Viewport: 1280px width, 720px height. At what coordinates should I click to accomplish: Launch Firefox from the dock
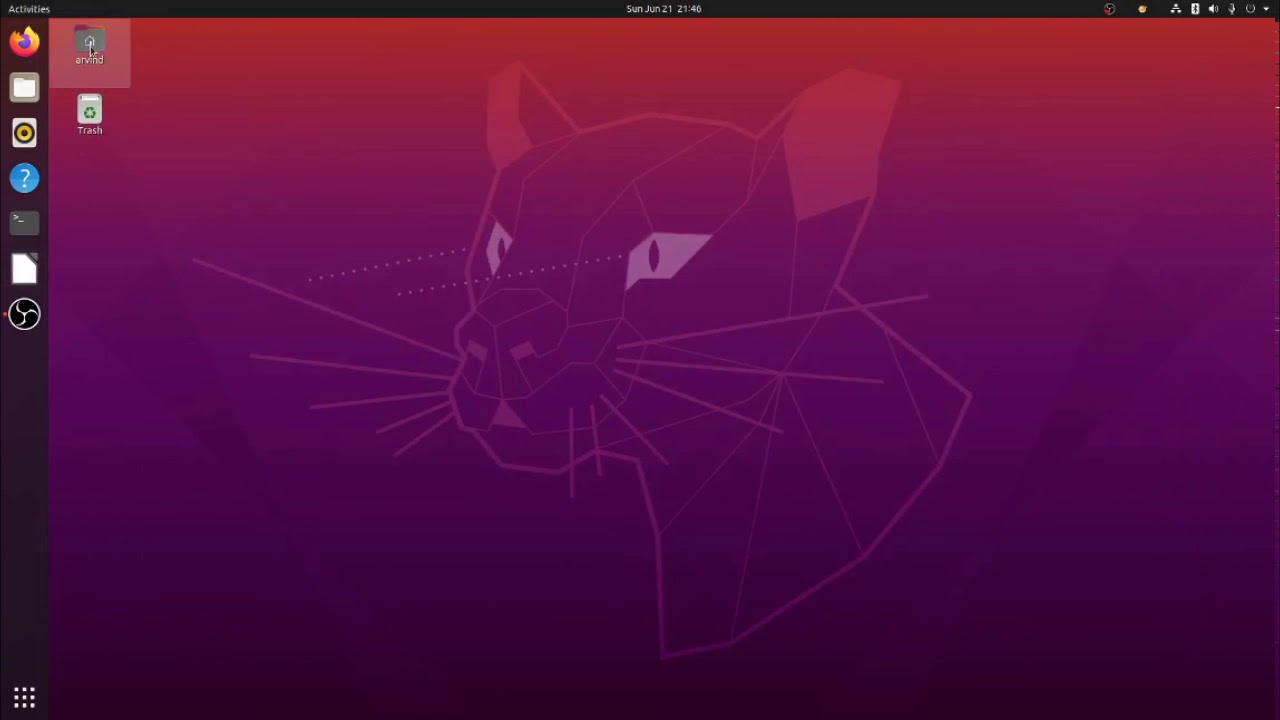tap(24, 42)
